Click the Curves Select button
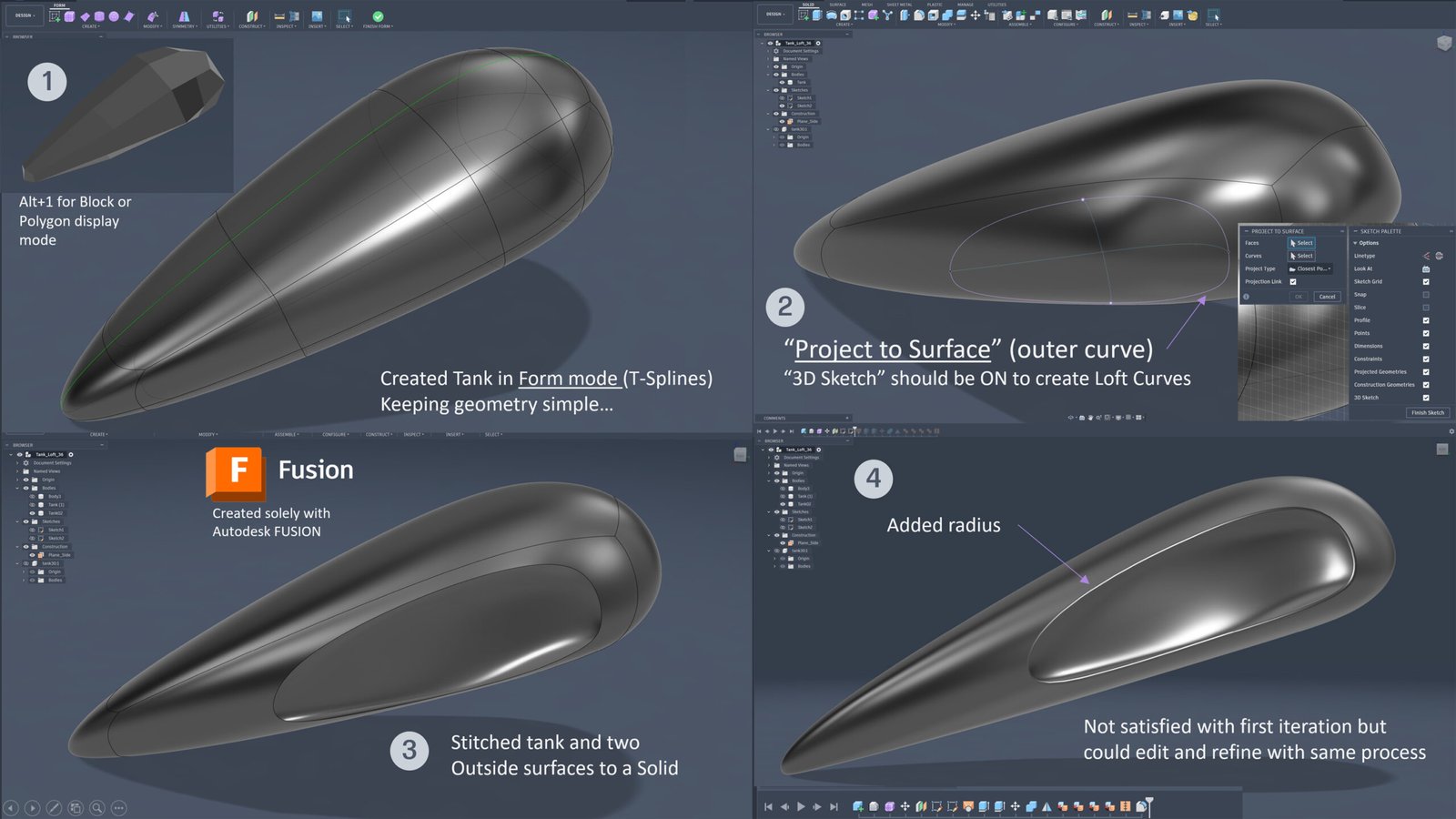 click(1301, 256)
